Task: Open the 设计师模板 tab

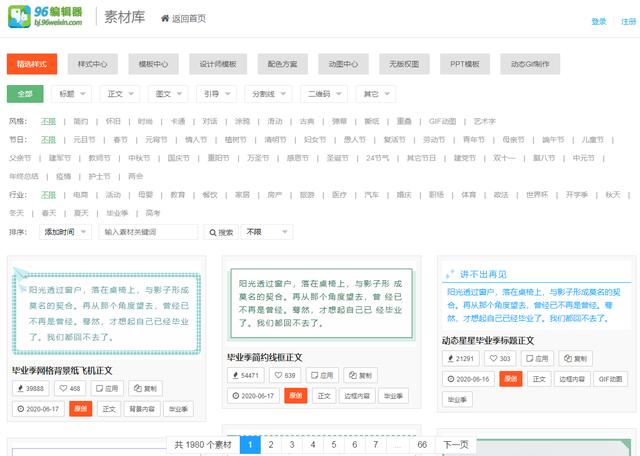Action: pos(218,64)
